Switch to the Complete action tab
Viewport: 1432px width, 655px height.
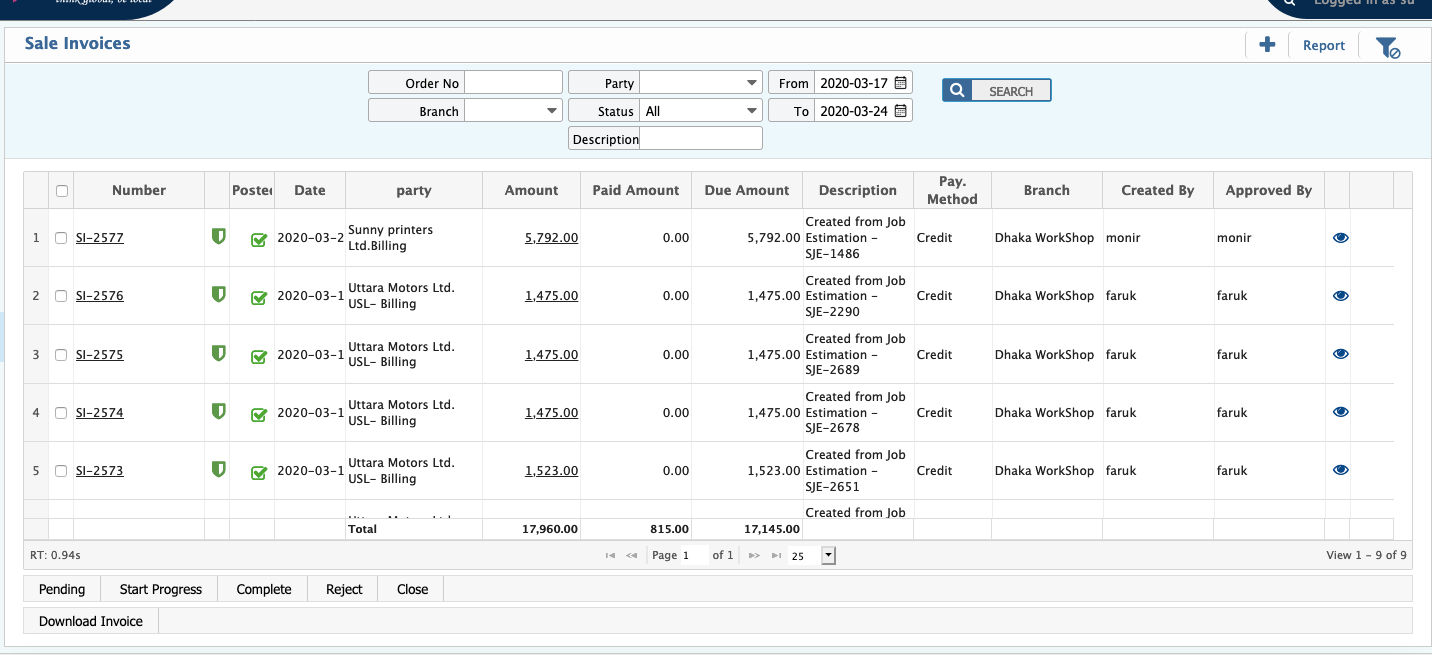pos(262,589)
